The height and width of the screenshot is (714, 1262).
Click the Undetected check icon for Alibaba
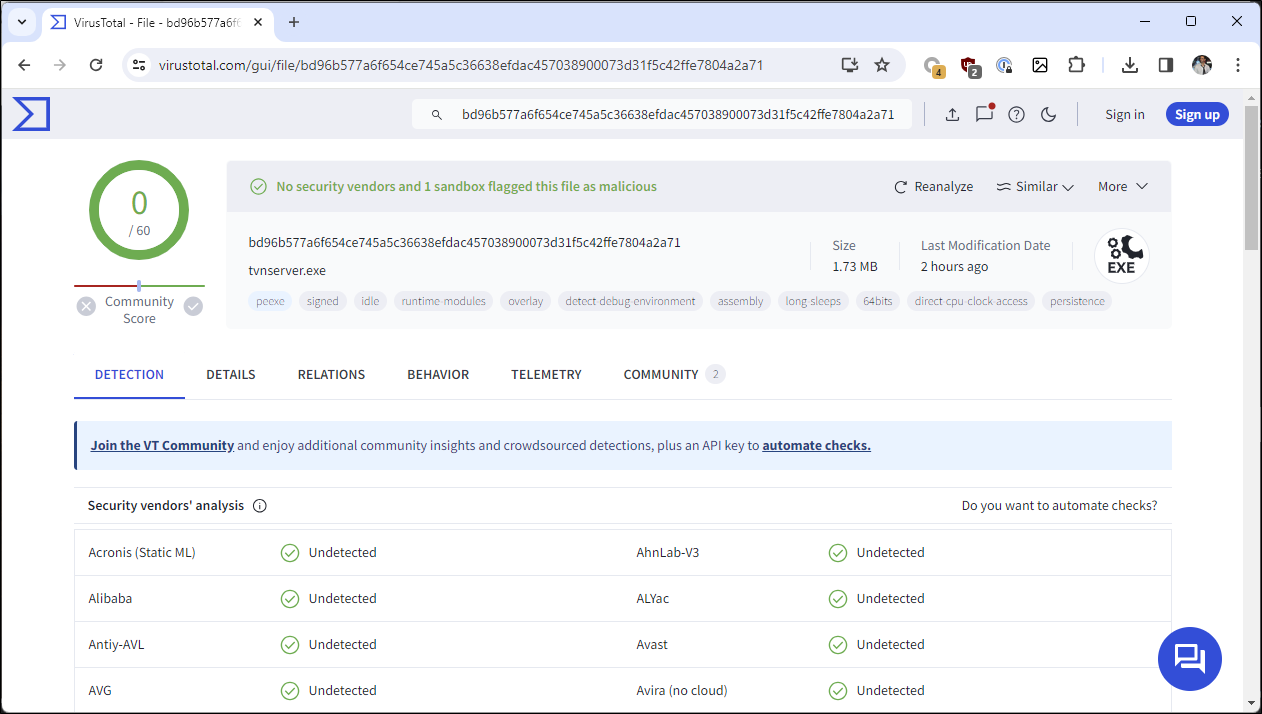pyautogui.click(x=290, y=599)
